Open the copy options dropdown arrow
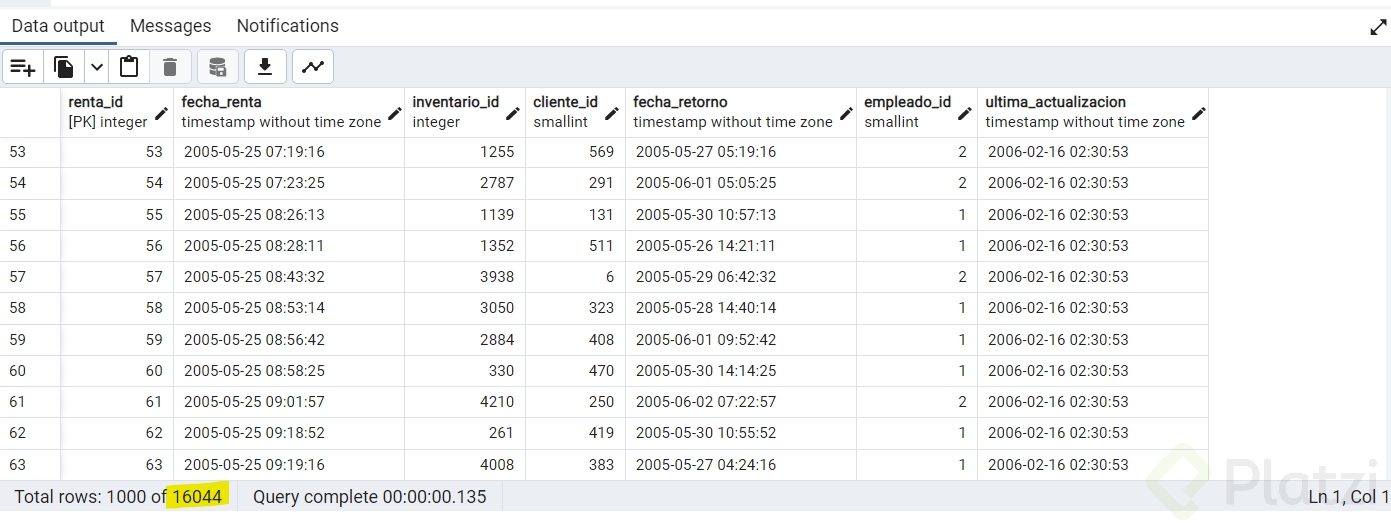 click(x=96, y=67)
